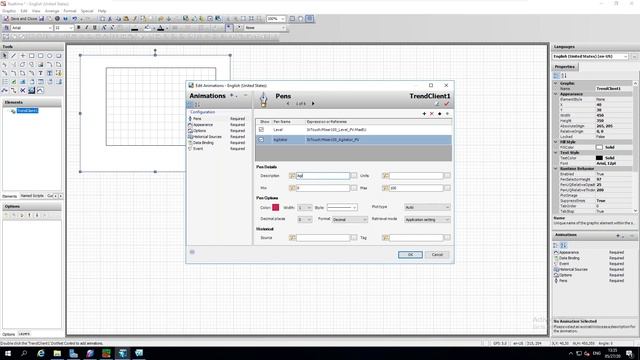Add animation via plus icon in Animations panel

click(618, 236)
